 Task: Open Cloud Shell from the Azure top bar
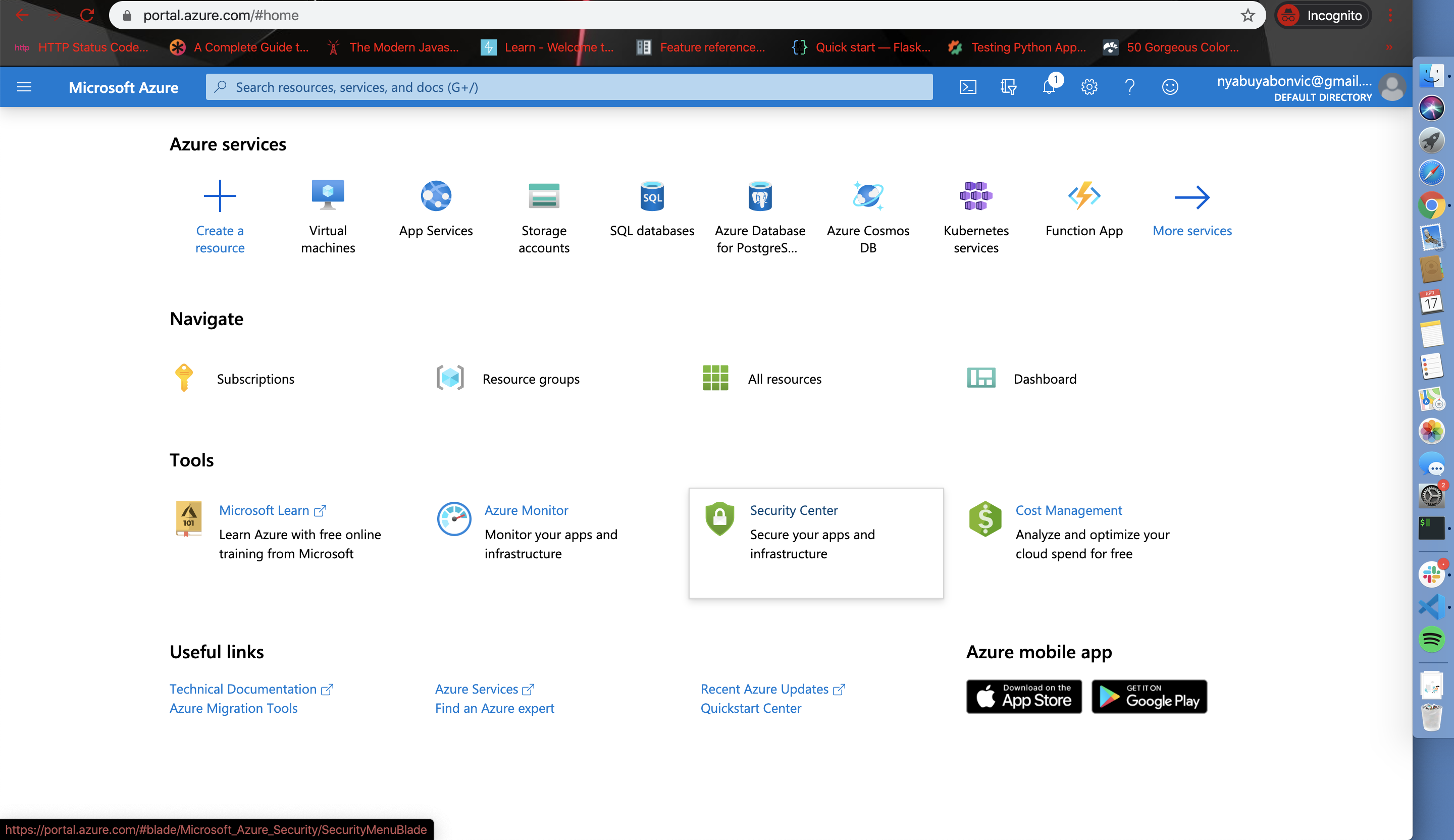tap(968, 87)
